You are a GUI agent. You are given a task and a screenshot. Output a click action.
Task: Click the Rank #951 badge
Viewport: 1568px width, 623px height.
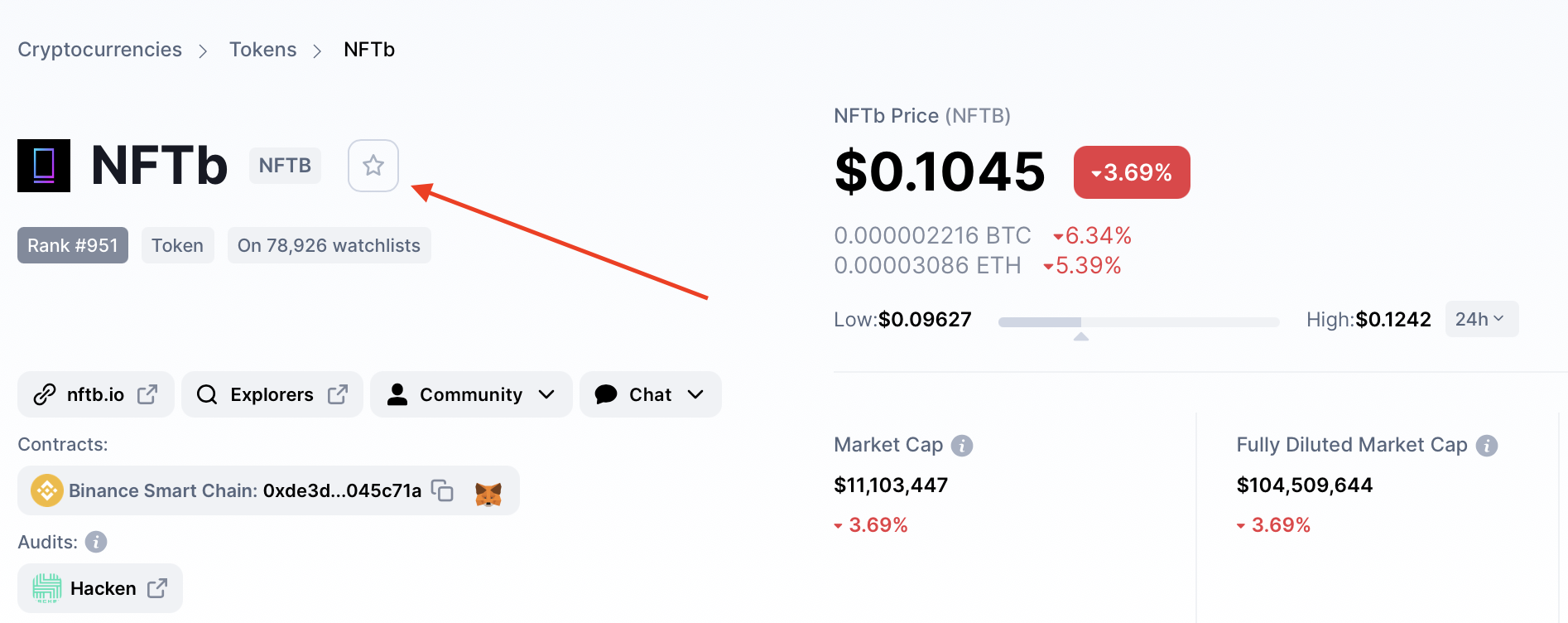tap(73, 245)
